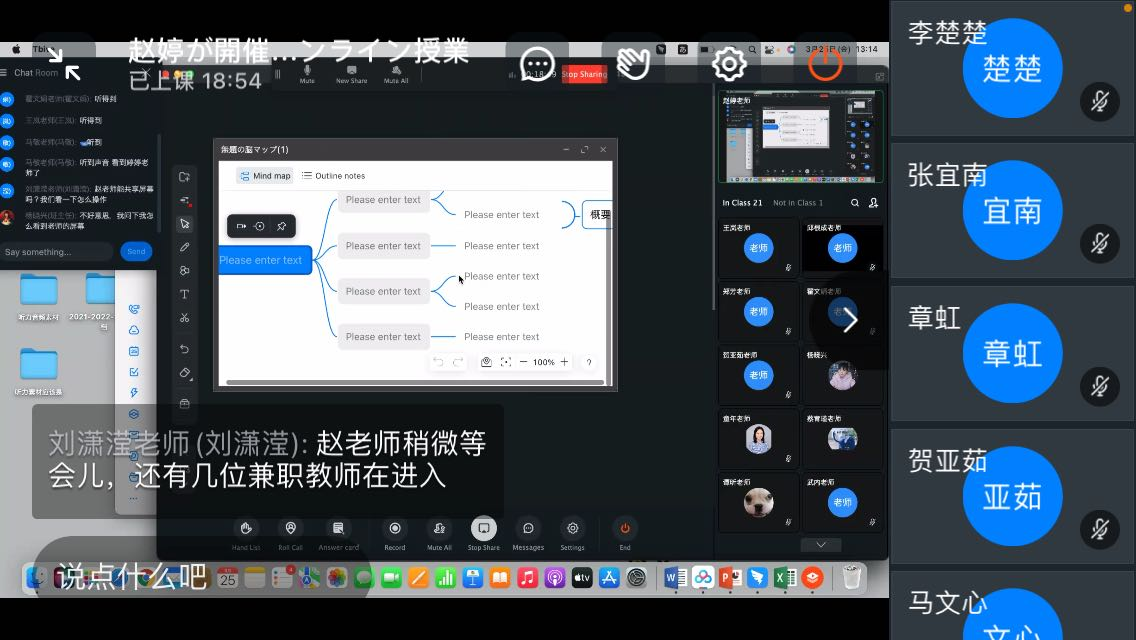Image resolution: width=1136 pixels, height=640 pixels.
Task: Expand the participant grid with the down chevron
Action: point(821,545)
